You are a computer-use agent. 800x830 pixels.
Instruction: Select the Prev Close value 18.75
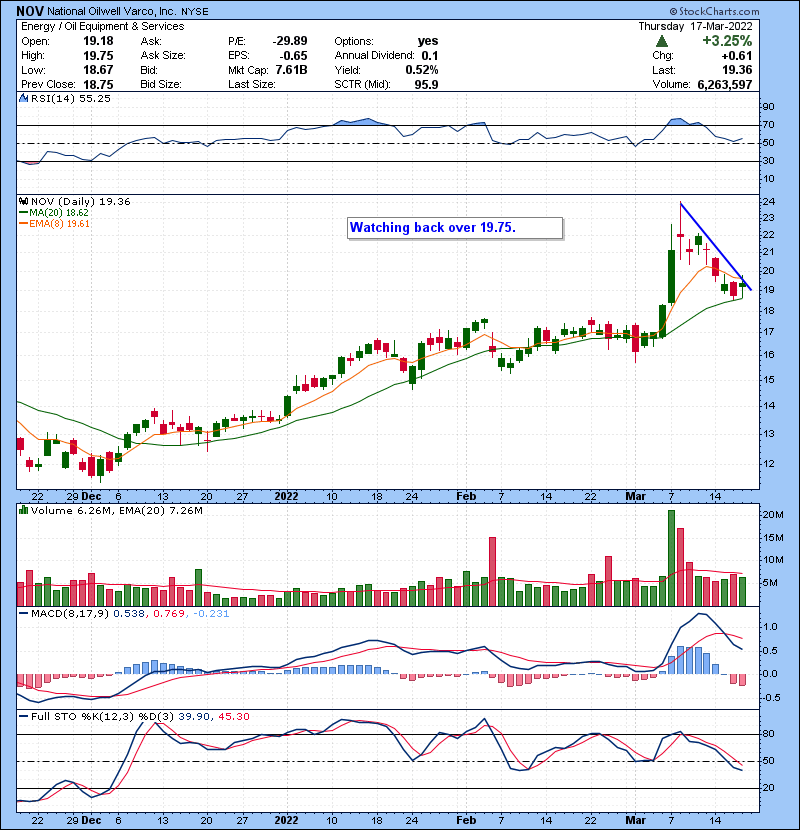pos(98,85)
